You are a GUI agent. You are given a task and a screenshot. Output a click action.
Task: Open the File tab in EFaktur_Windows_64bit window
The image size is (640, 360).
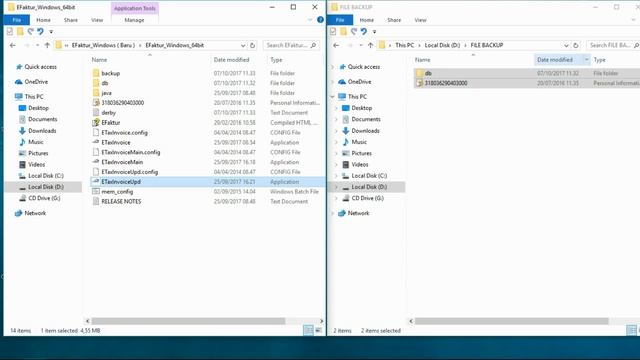click(x=17, y=20)
